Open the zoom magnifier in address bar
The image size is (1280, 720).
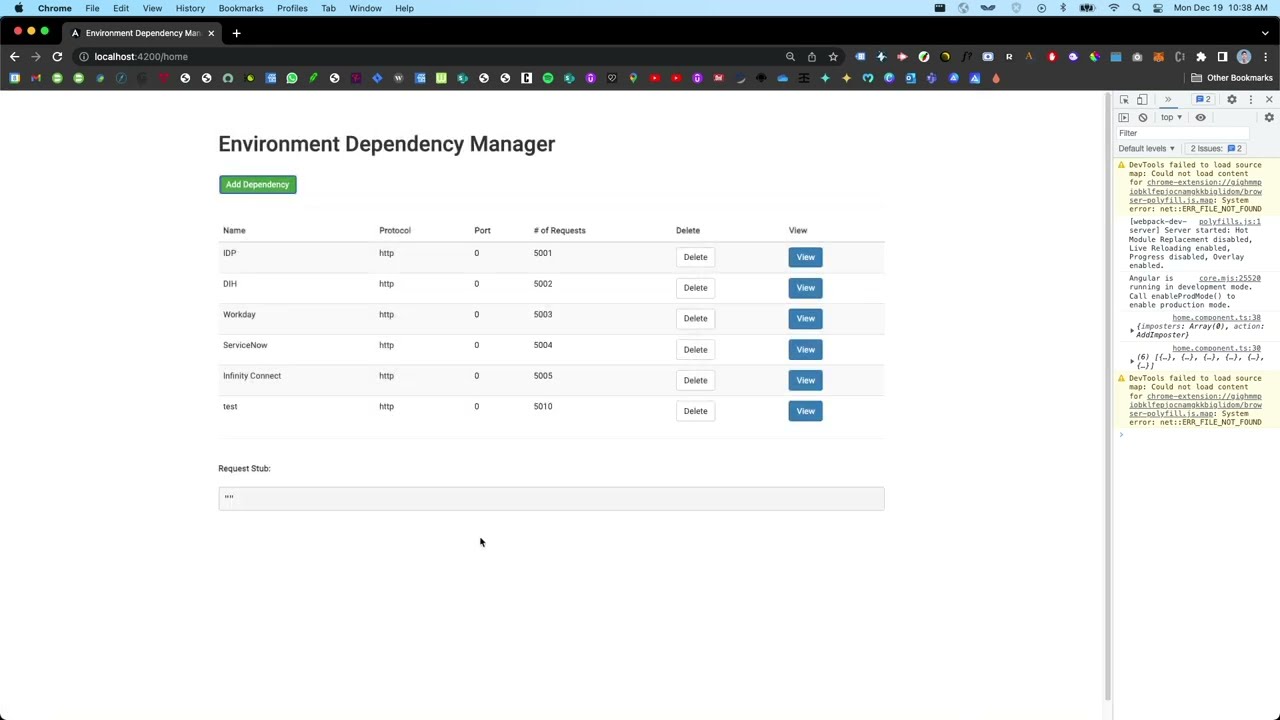click(x=790, y=57)
